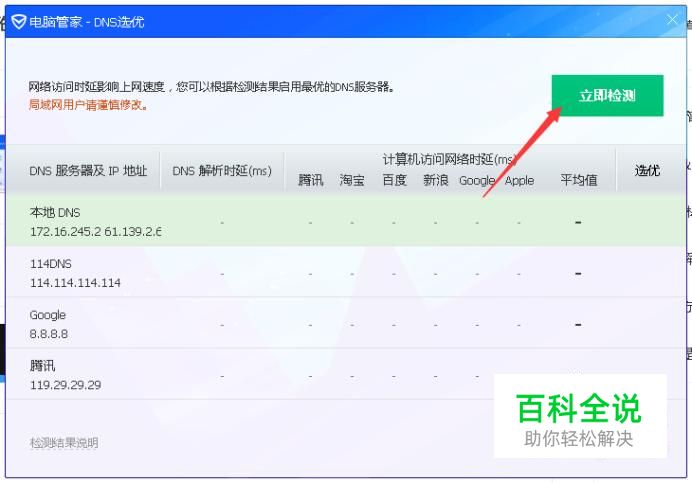Screen dimensions: 692x483
Task: Click the DNS 解析时延(ms) column header
Action: (222, 171)
